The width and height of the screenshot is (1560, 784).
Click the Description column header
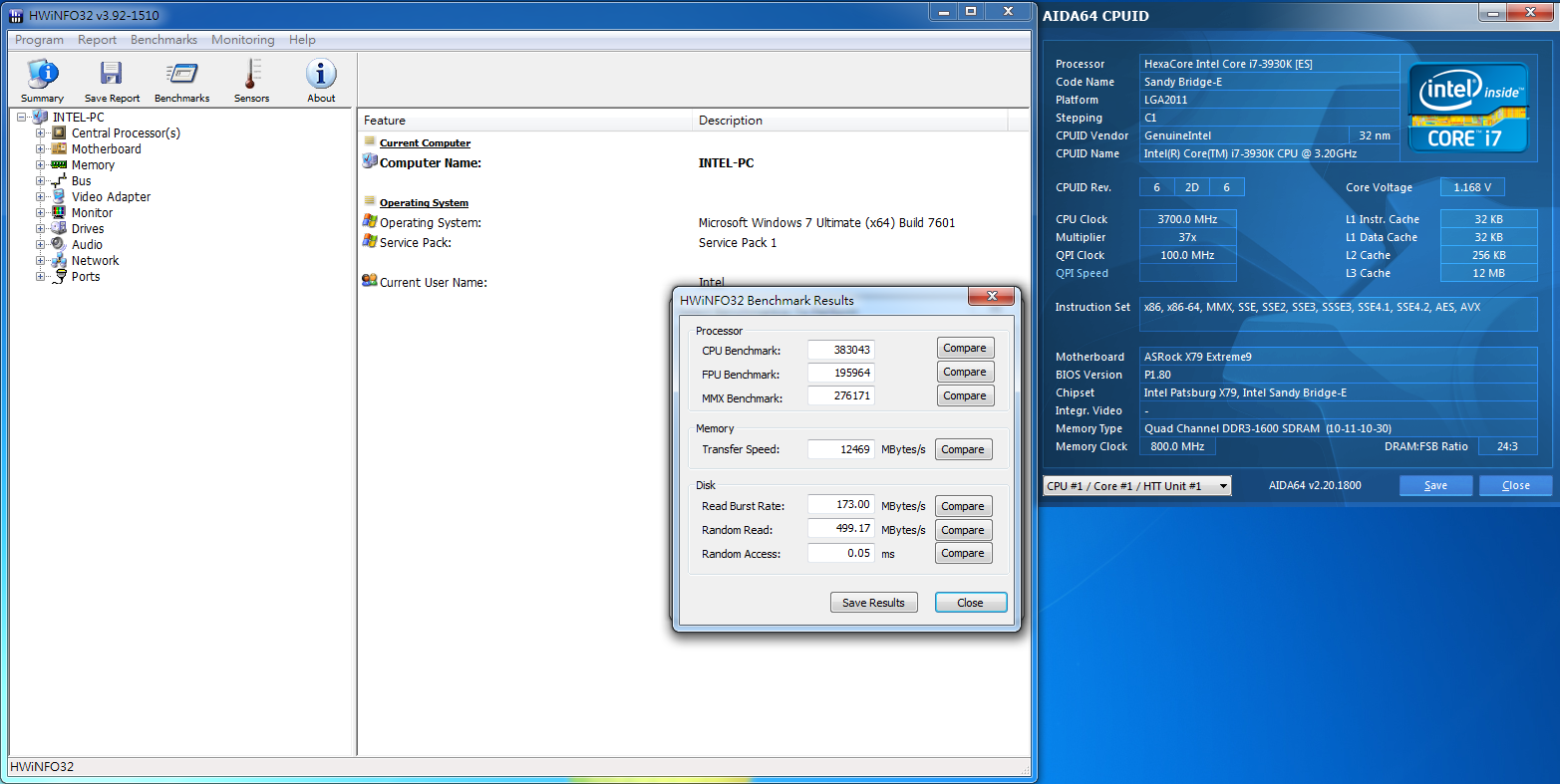[850, 121]
